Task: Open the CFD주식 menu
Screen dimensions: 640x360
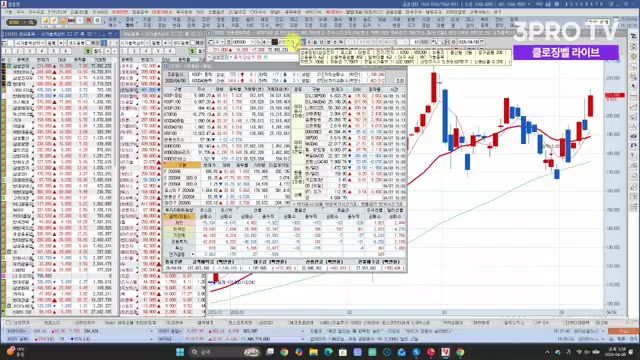Action: (258, 12)
